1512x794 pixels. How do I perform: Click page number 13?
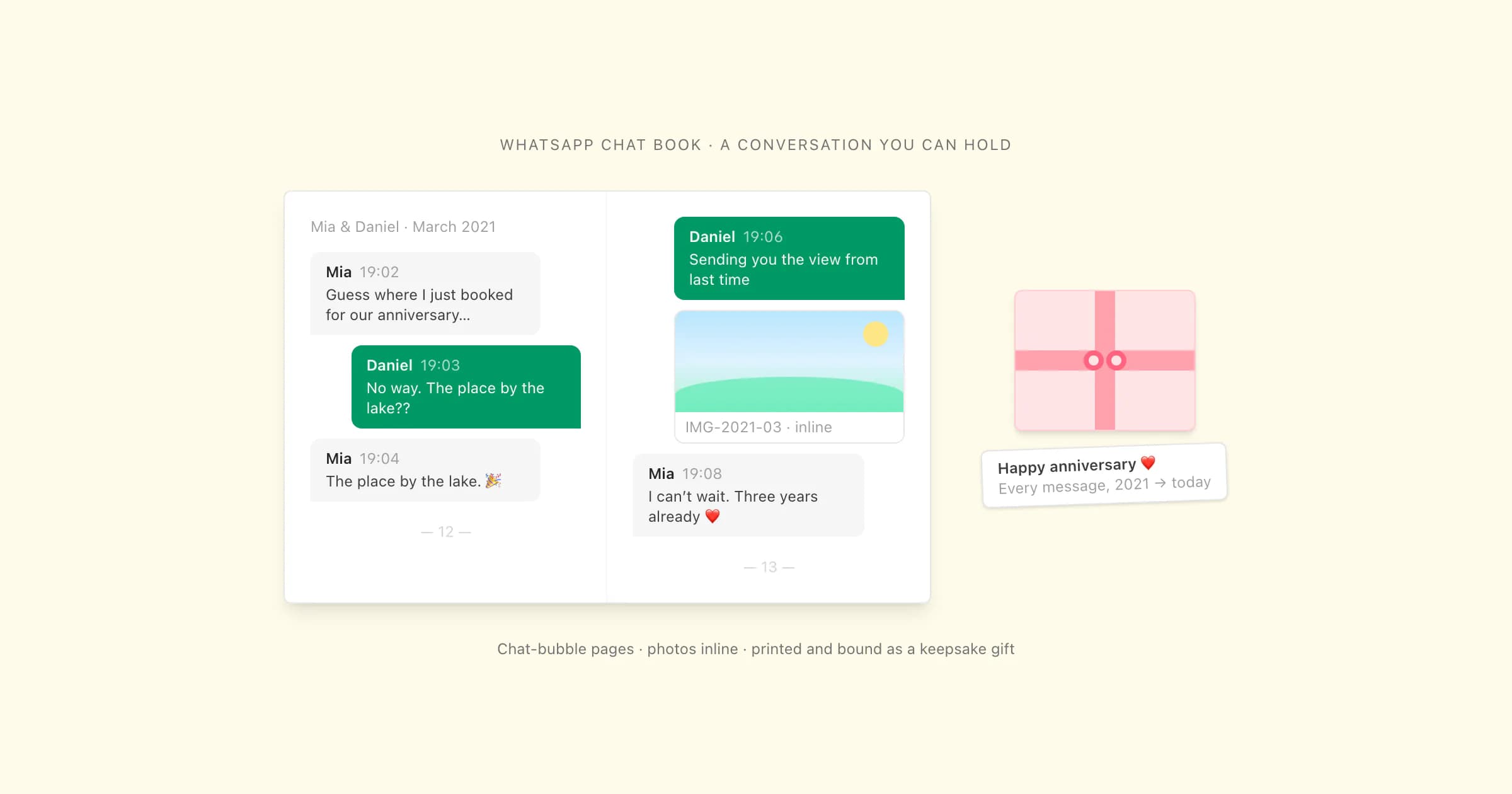(769, 567)
